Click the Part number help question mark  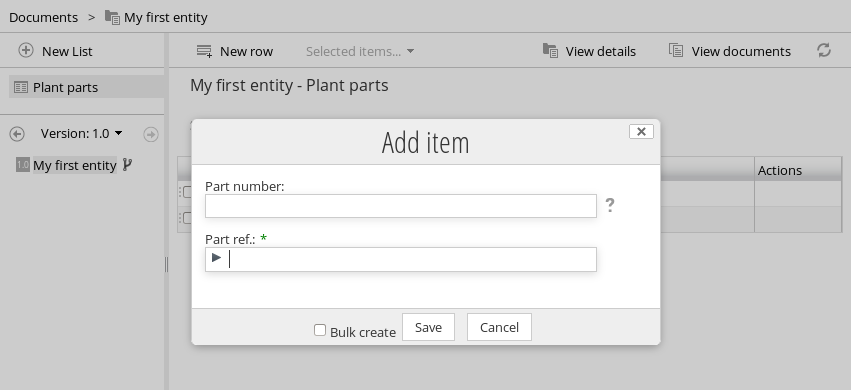click(610, 205)
